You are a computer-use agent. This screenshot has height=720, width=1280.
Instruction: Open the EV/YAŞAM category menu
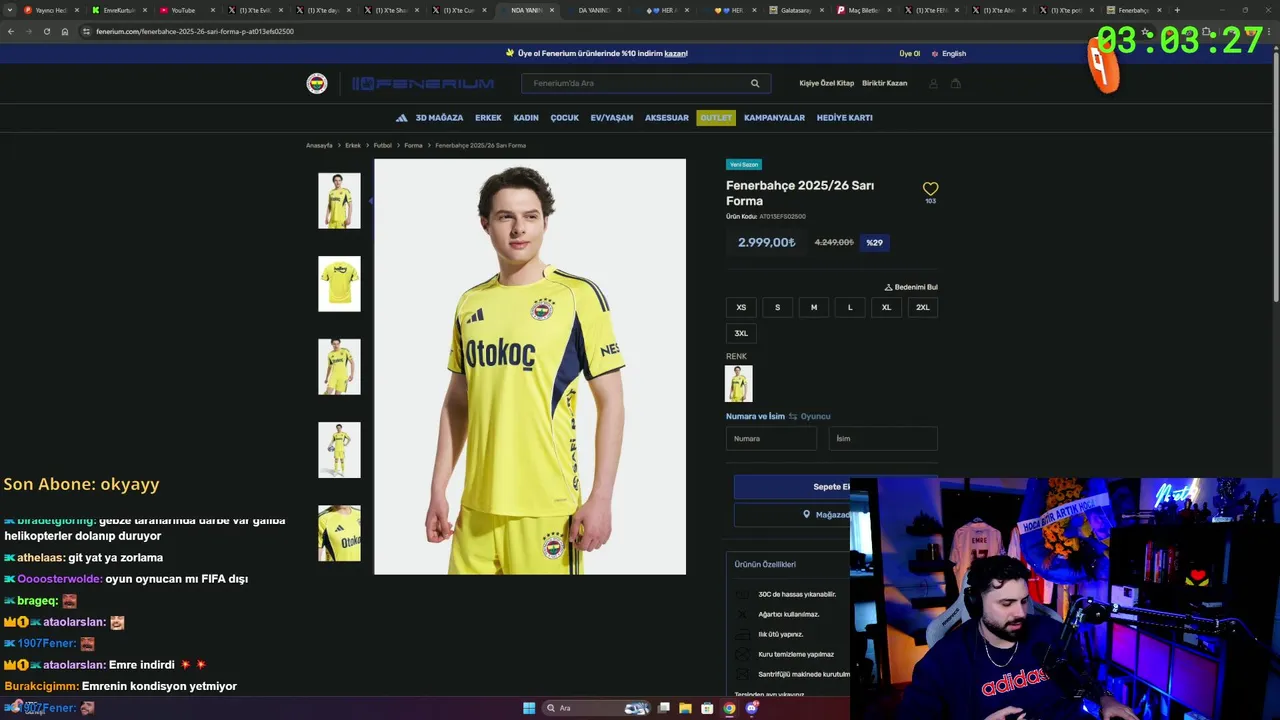[x=612, y=118]
